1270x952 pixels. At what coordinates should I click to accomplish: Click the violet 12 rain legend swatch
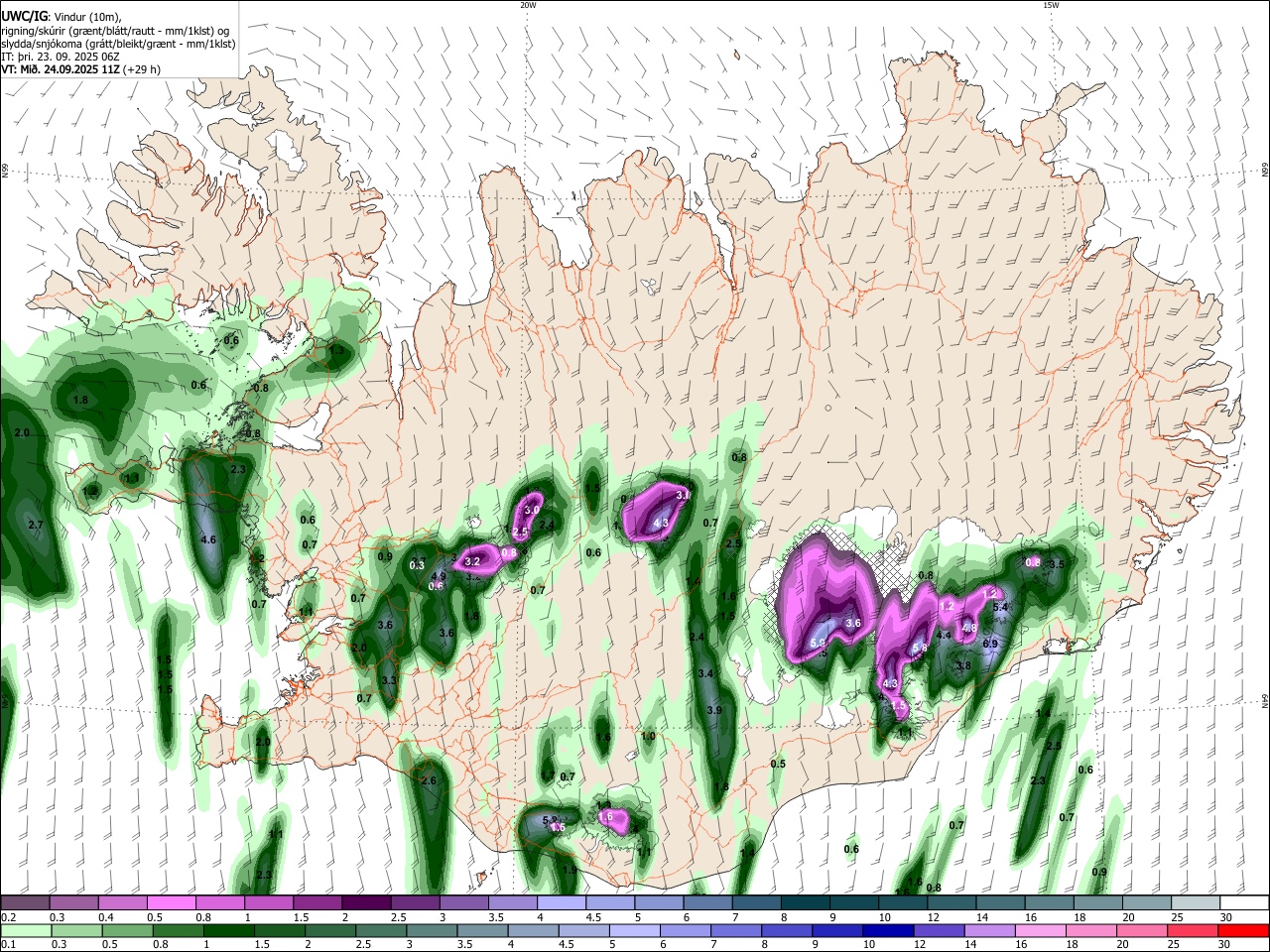[939, 930]
